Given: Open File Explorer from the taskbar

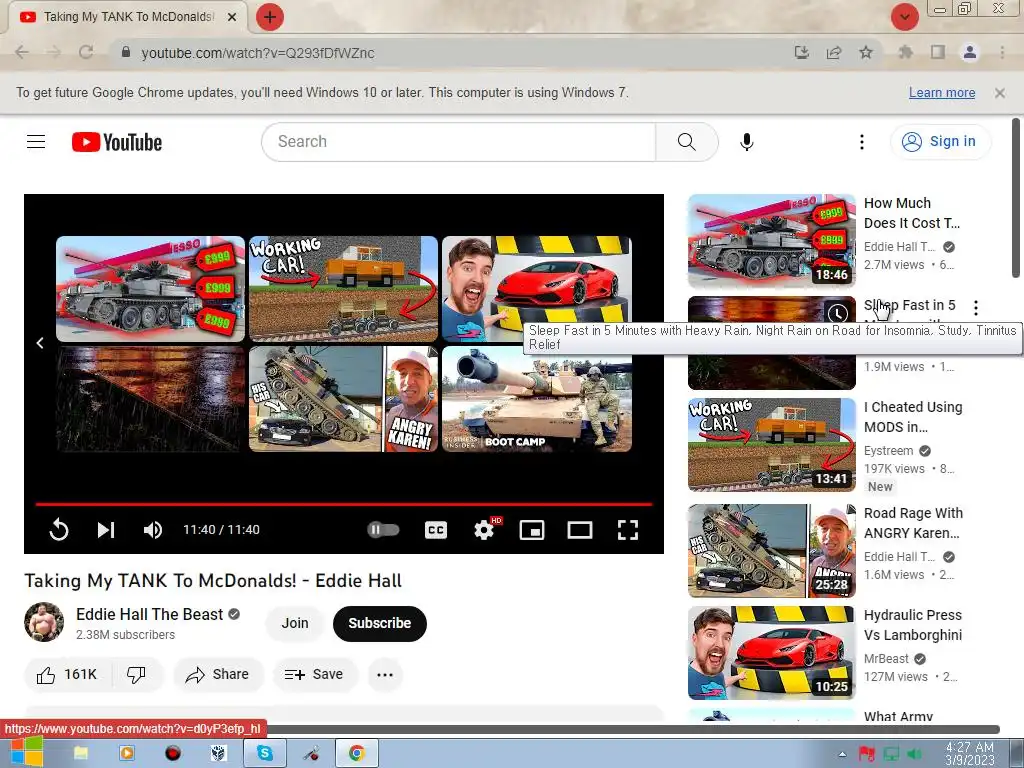Looking at the screenshot, I should coord(80,753).
